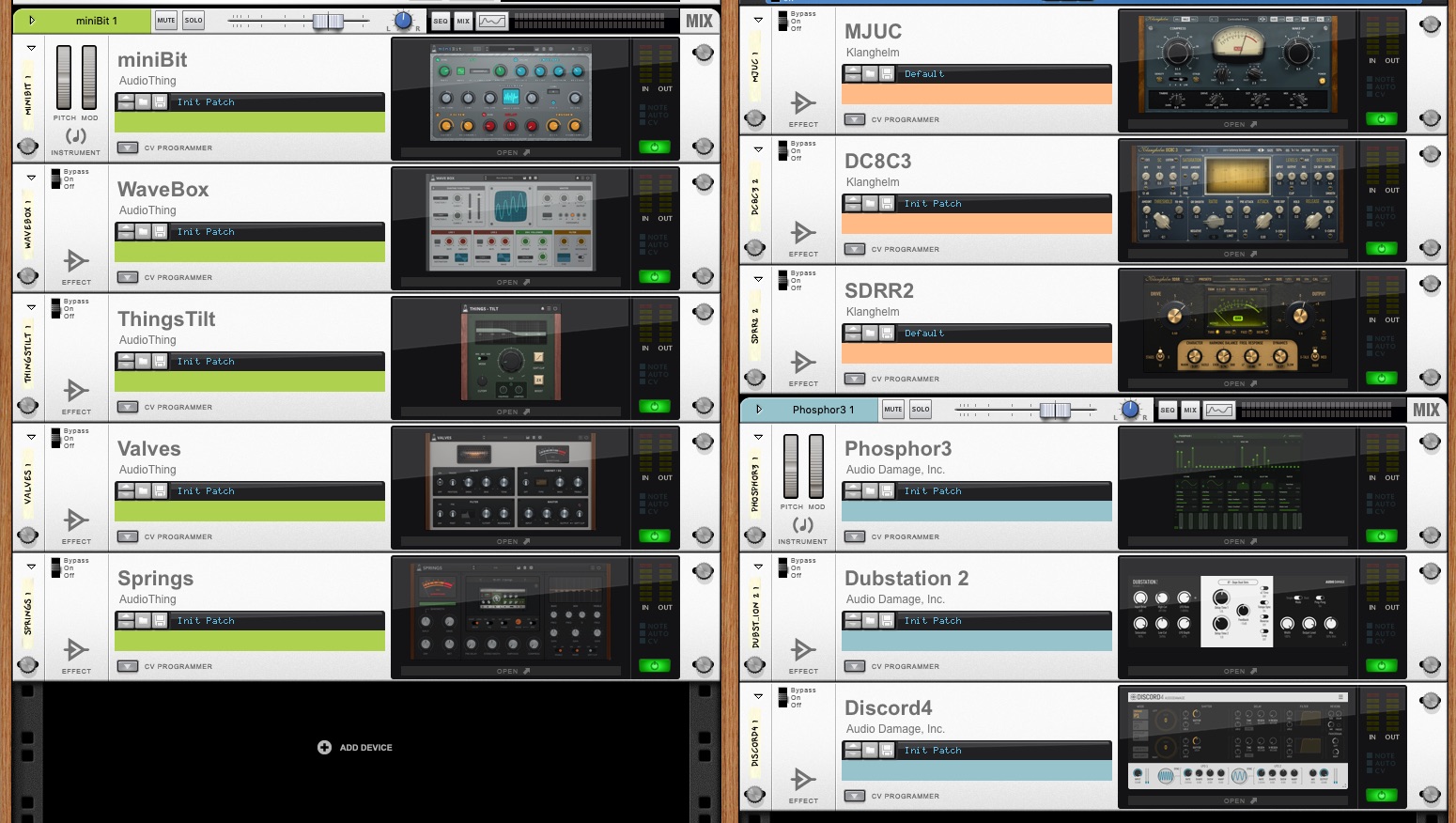This screenshot has width=1456, height=823.
Task: Click the browse patch folder icon for MJUC
Action: pyautogui.click(x=871, y=73)
